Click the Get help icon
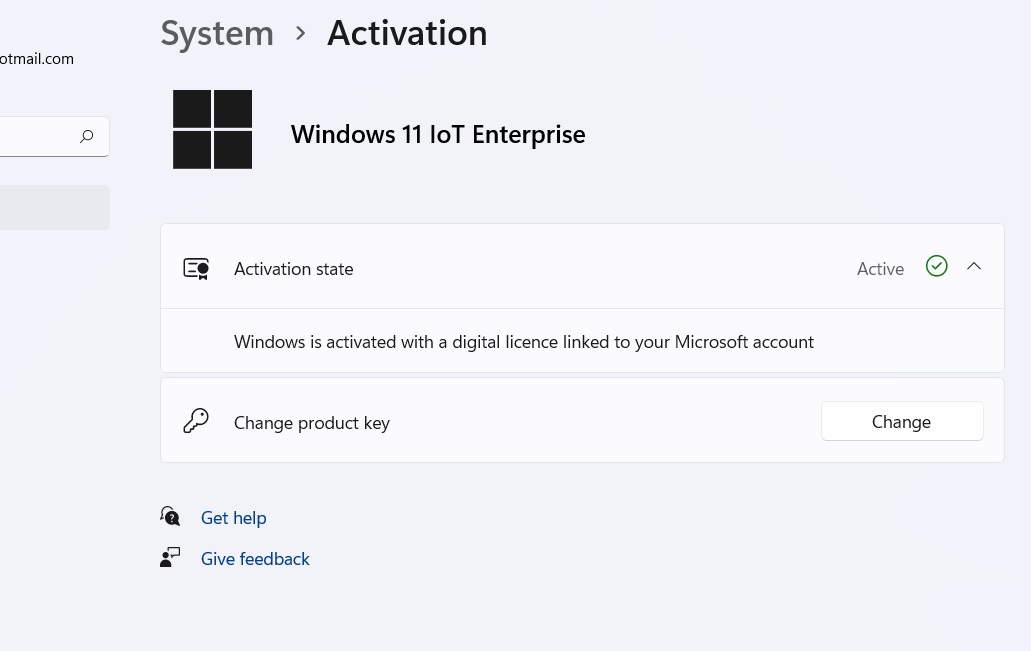Image resolution: width=1031 pixels, height=651 pixels. (x=170, y=517)
